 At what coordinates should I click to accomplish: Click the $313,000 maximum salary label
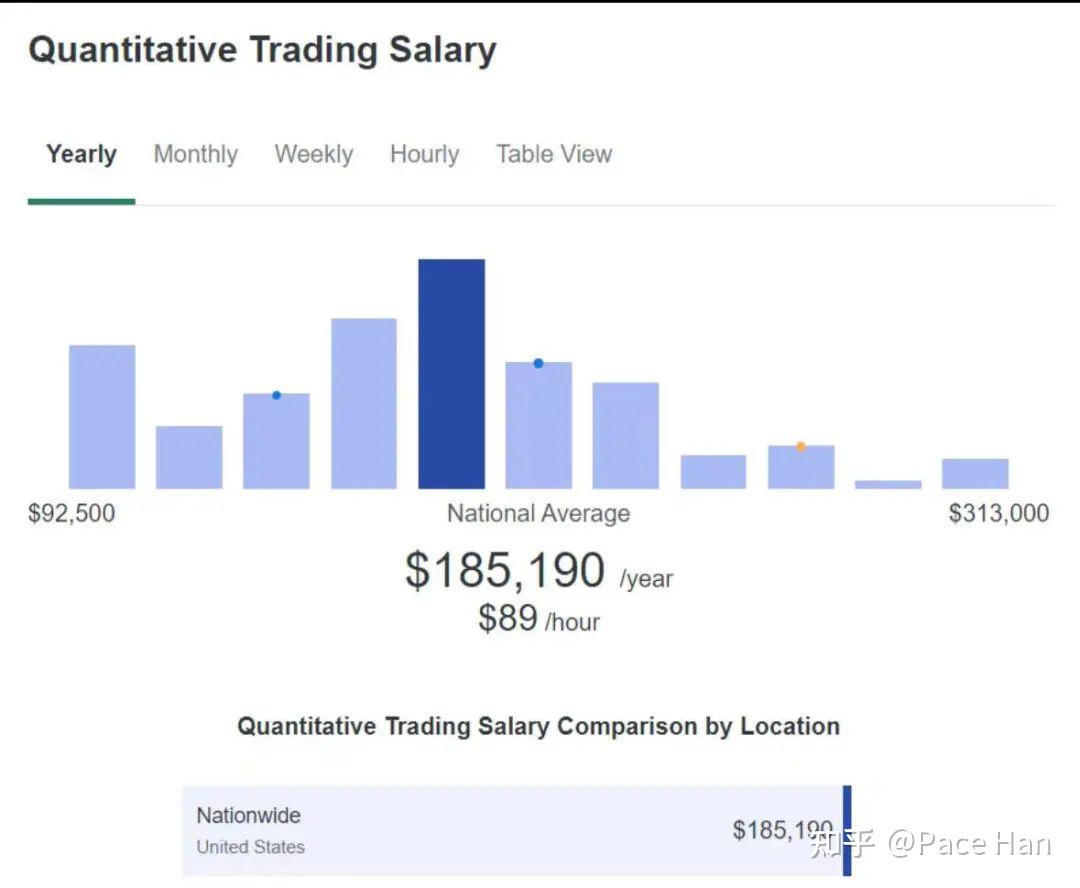click(x=996, y=513)
